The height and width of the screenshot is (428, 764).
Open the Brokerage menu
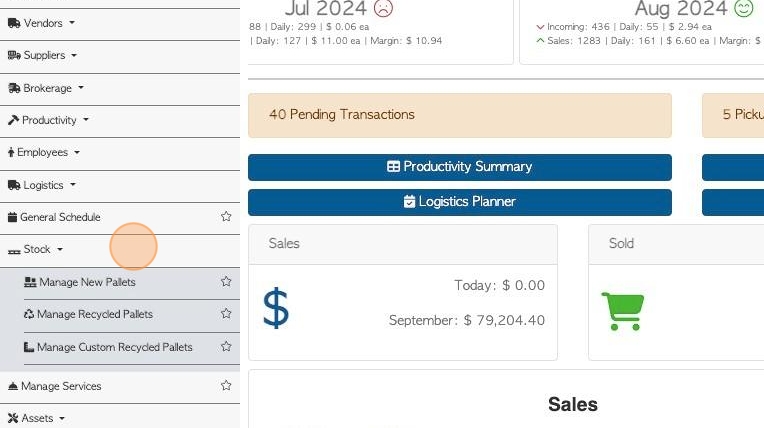click(120, 88)
